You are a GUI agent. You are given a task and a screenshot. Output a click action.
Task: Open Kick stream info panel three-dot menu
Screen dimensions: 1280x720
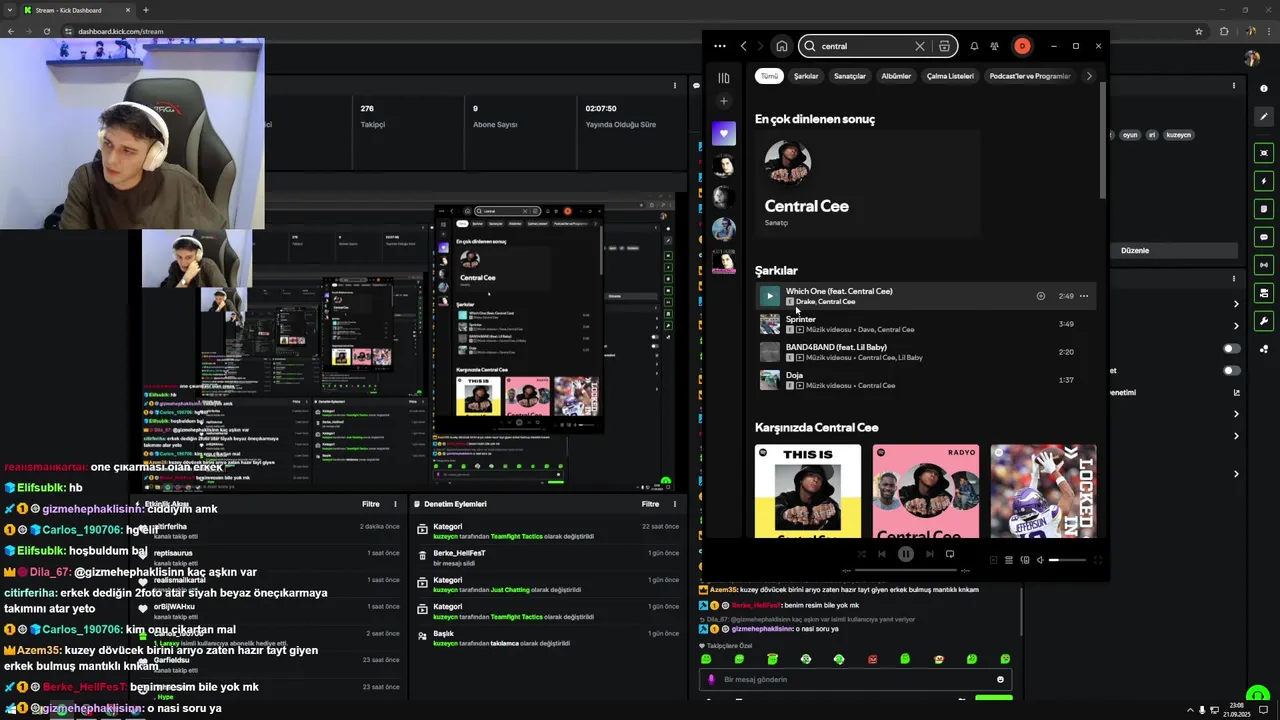1234,86
